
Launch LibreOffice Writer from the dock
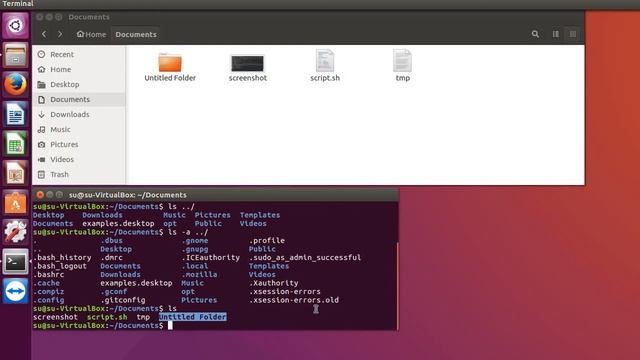16,114
